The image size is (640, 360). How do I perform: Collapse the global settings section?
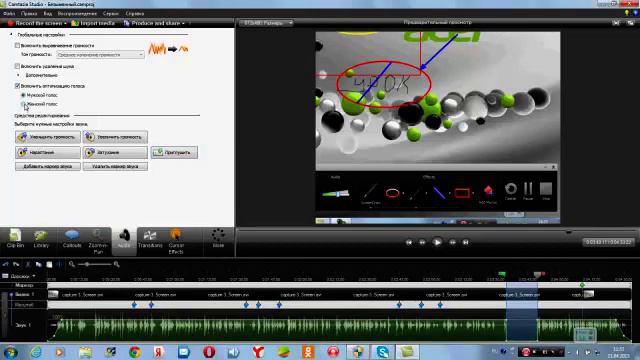11,35
